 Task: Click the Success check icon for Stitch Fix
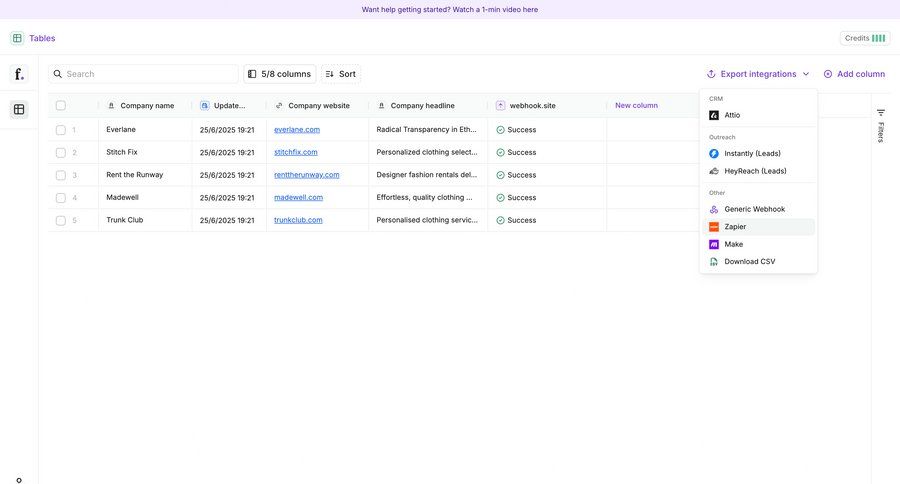(501, 152)
